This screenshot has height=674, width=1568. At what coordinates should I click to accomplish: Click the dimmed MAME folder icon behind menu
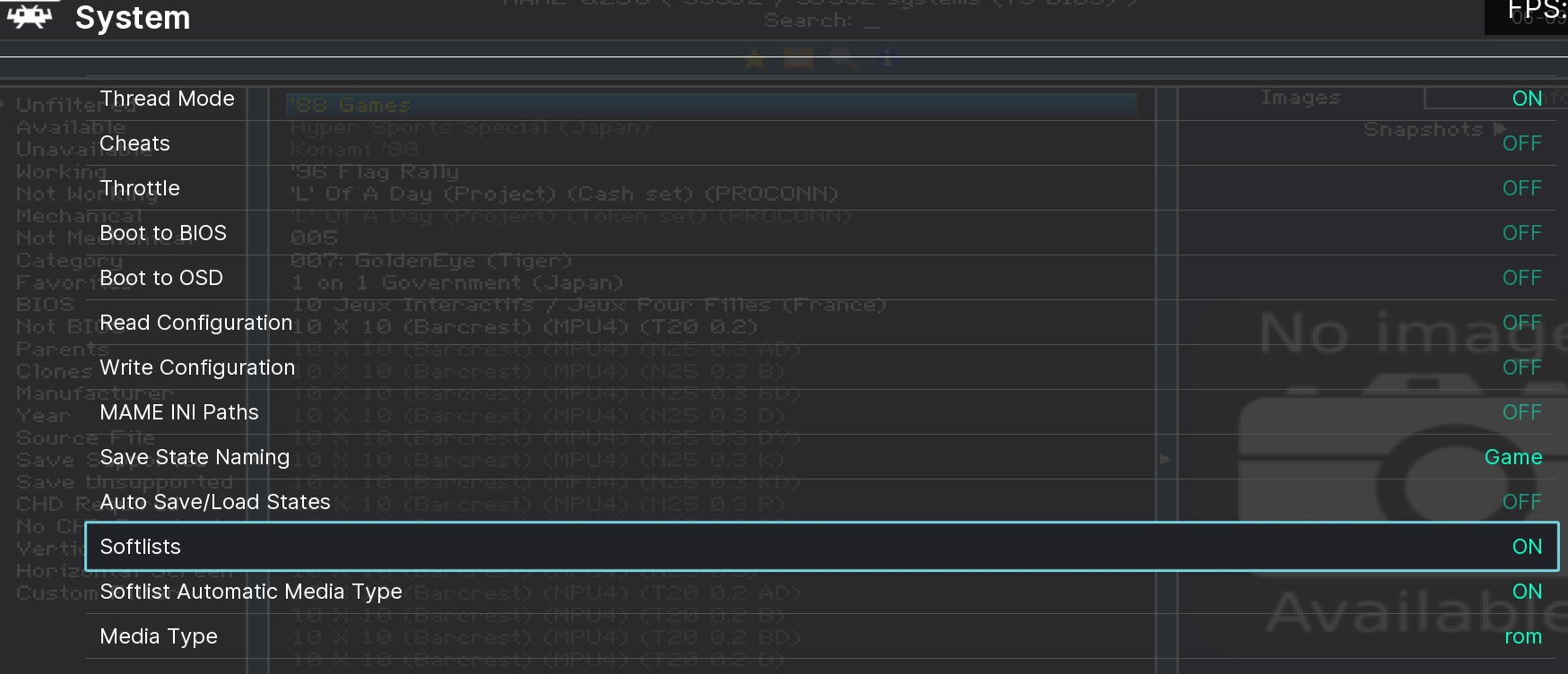(x=798, y=59)
